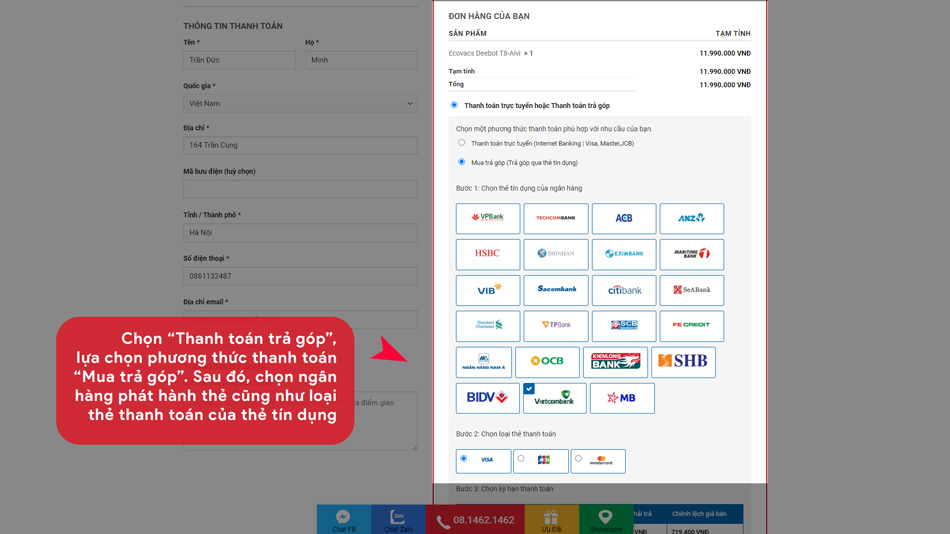Select BIDV as the card bank

tap(488, 398)
